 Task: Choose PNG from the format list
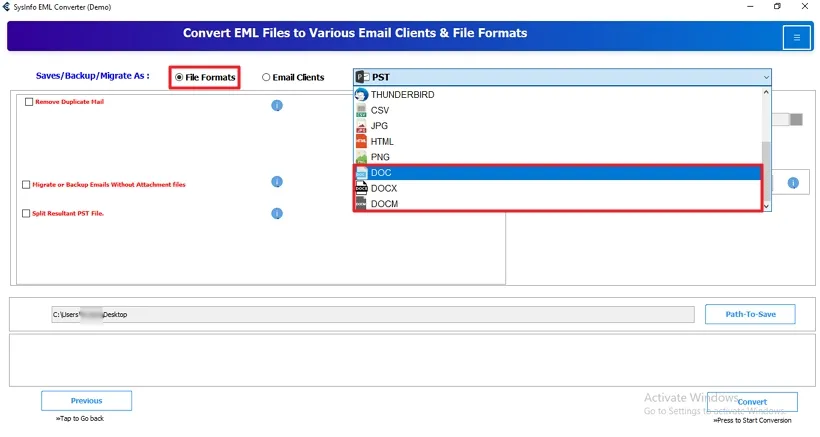[557, 157]
